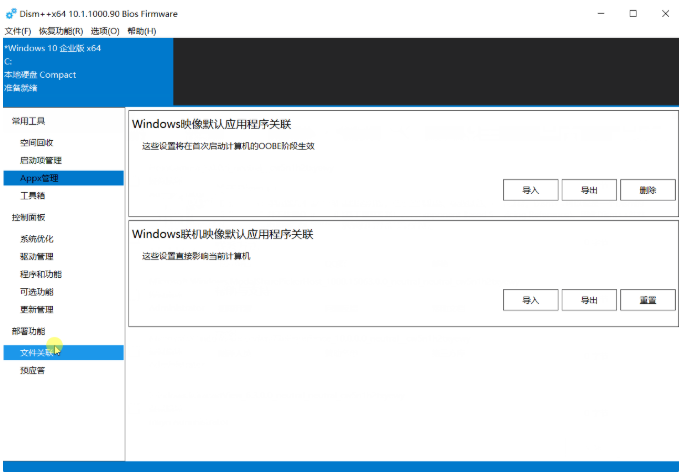Click the 控制面板 section header
The height and width of the screenshot is (472, 681).
28,217
